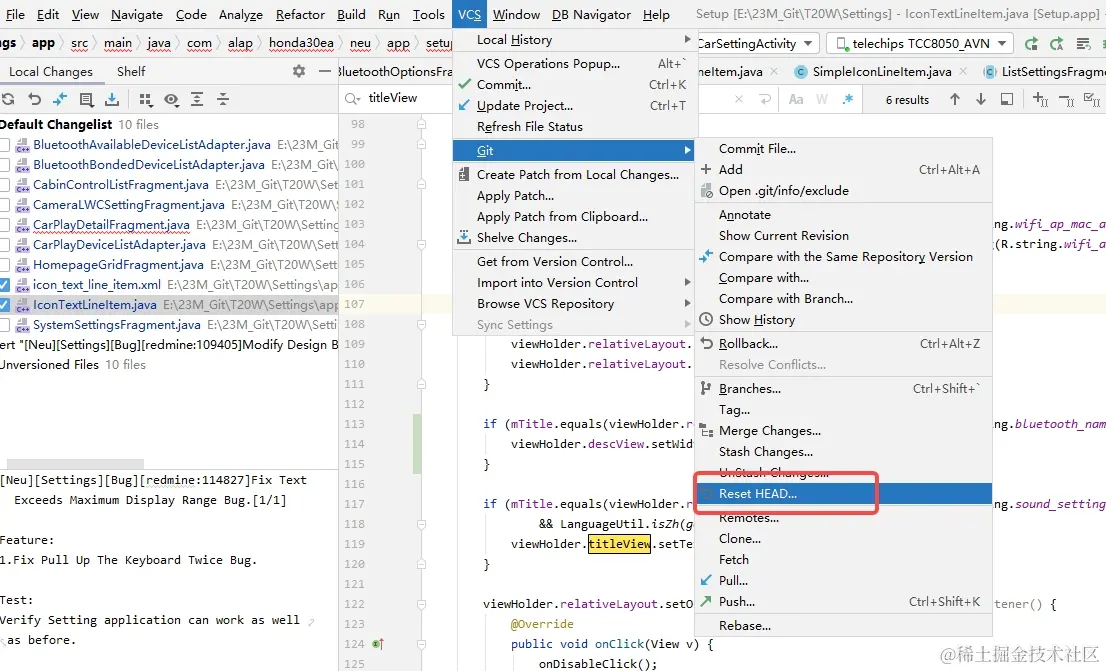1106x671 pixels.
Task: Toggle Words W search option
Action: point(822,99)
